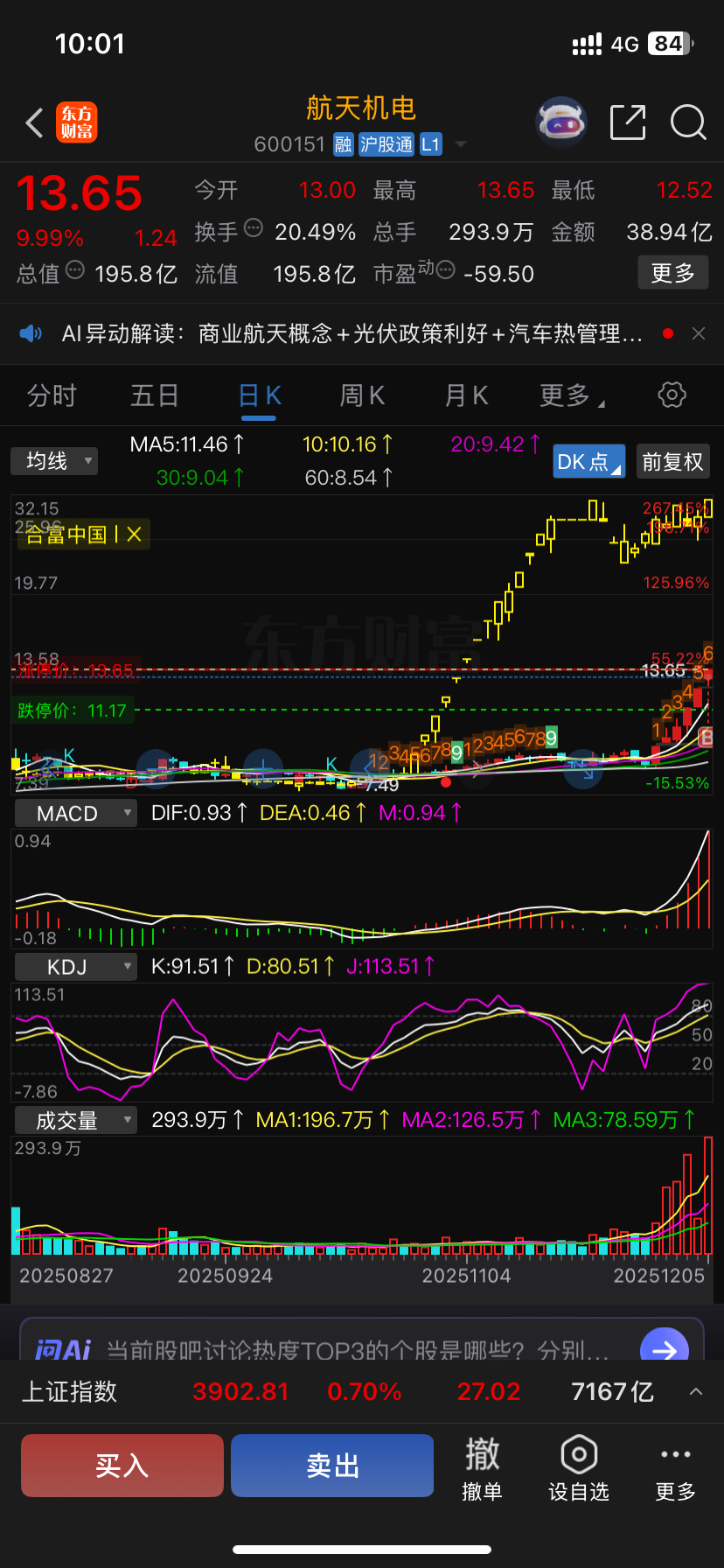Tap the 更多 quote details button

672,273
